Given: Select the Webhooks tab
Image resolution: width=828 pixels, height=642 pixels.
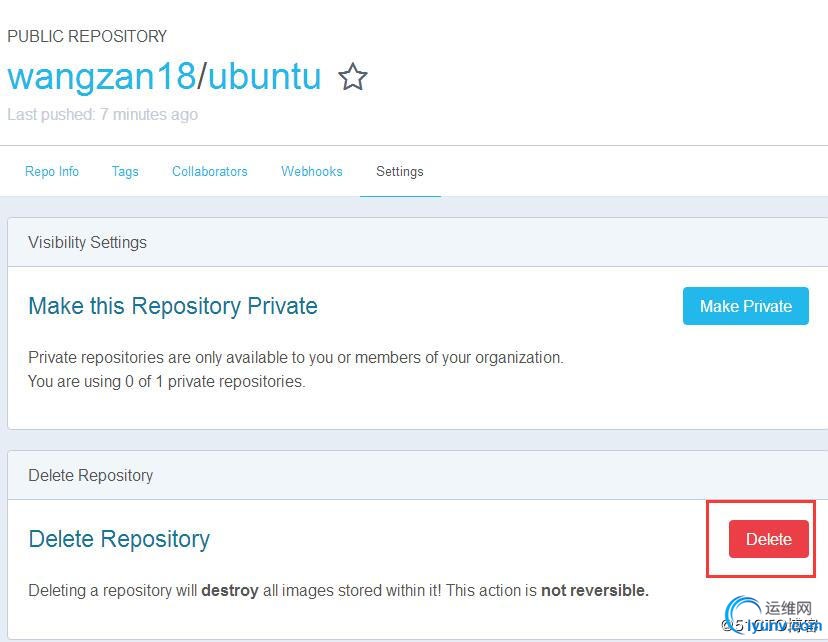Looking at the screenshot, I should tap(312, 172).
